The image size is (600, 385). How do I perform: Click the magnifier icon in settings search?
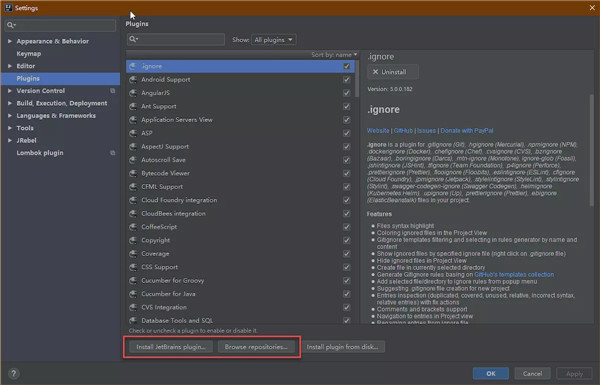tap(11, 25)
